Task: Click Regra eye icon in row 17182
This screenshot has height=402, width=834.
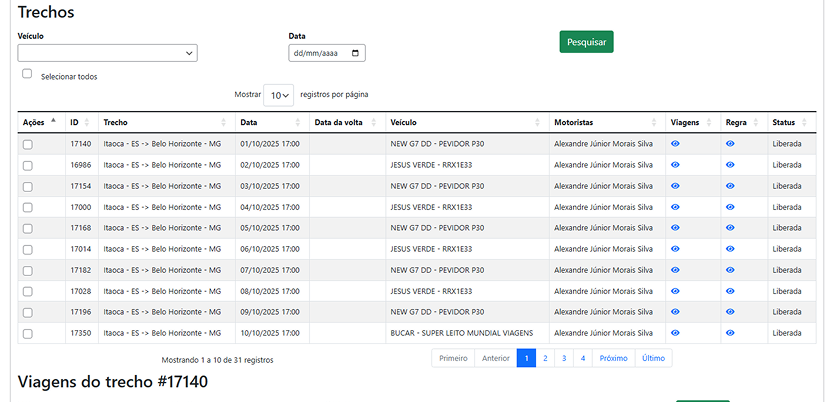Action: click(x=730, y=270)
